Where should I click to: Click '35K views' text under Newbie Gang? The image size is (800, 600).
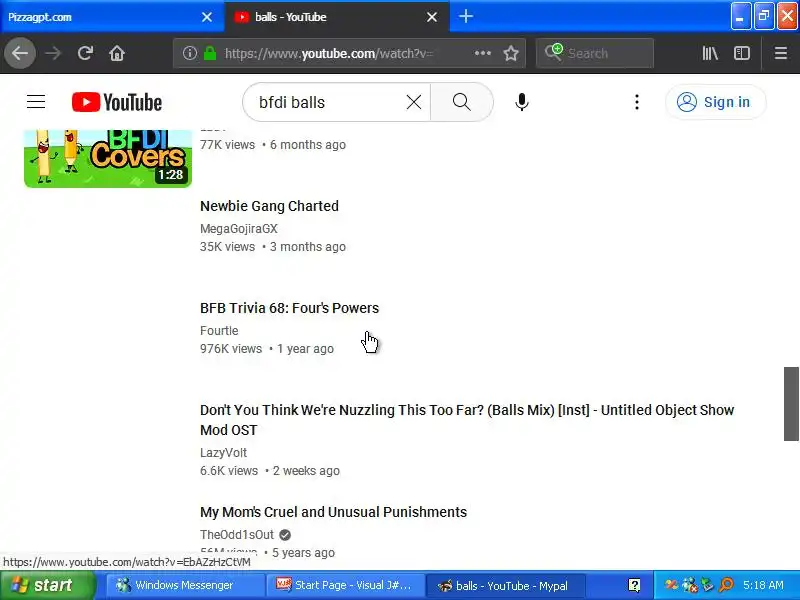pyautogui.click(x=228, y=247)
